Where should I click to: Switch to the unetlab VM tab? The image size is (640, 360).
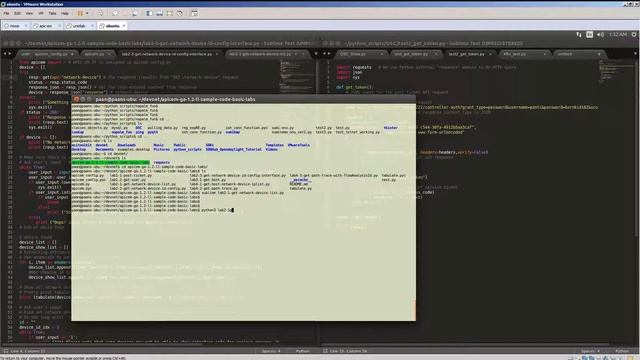79,26
